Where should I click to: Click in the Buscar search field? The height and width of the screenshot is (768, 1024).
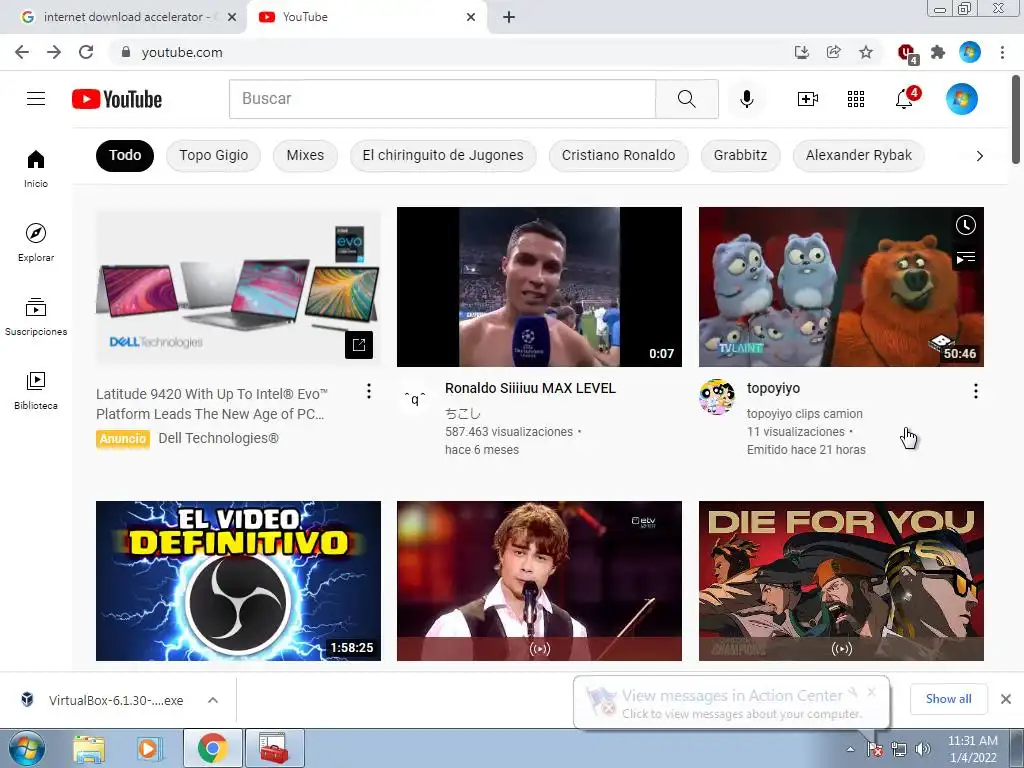coord(442,99)
